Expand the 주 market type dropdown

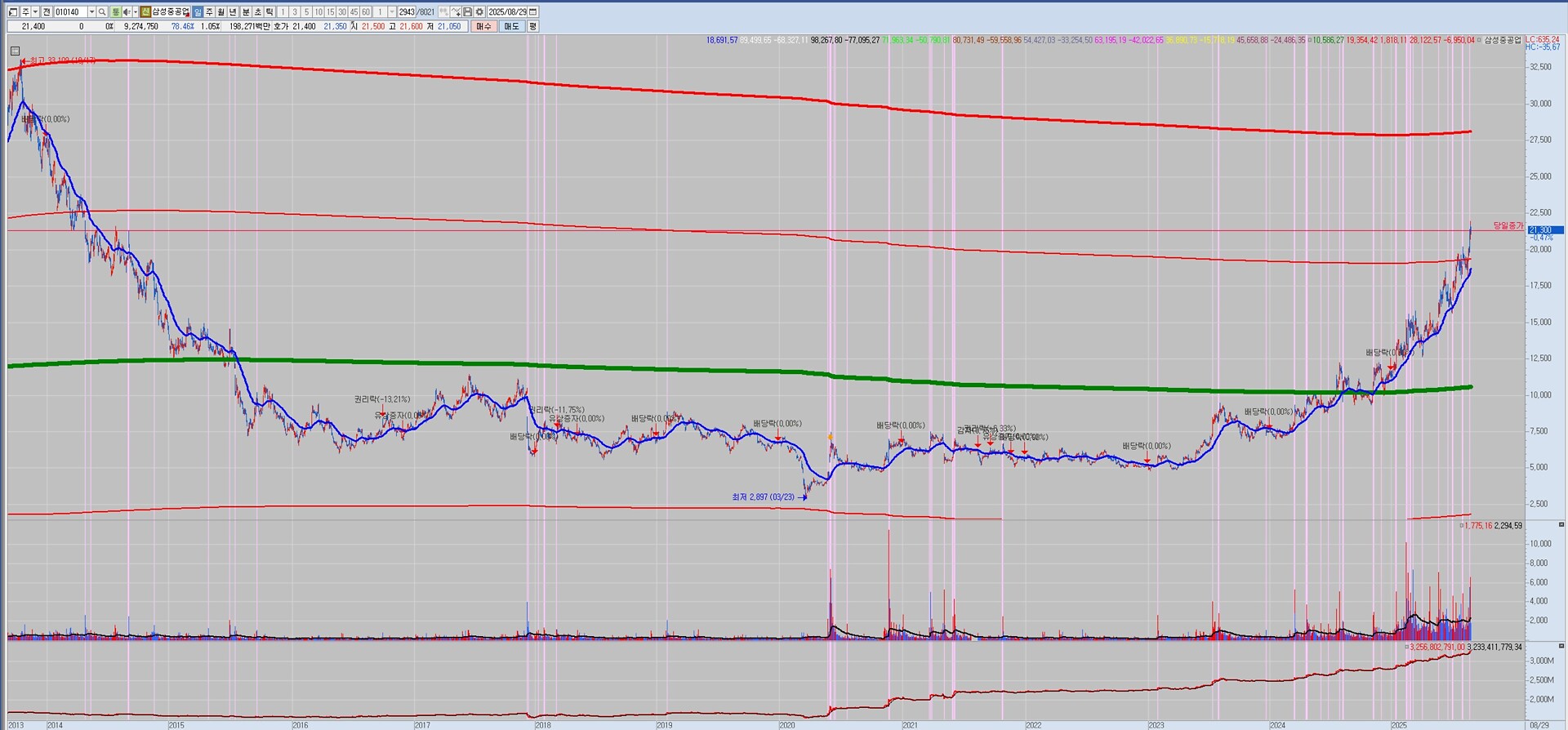[35, 12]
